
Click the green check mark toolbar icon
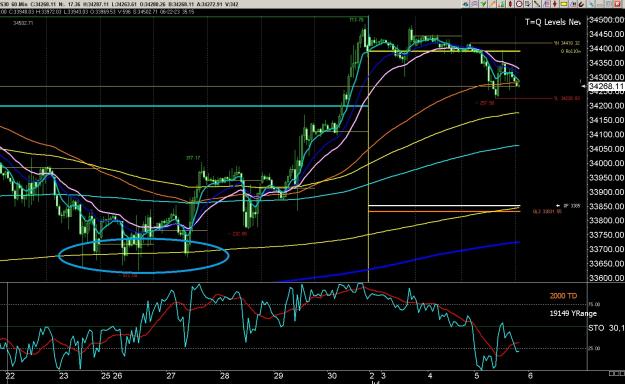483,4
